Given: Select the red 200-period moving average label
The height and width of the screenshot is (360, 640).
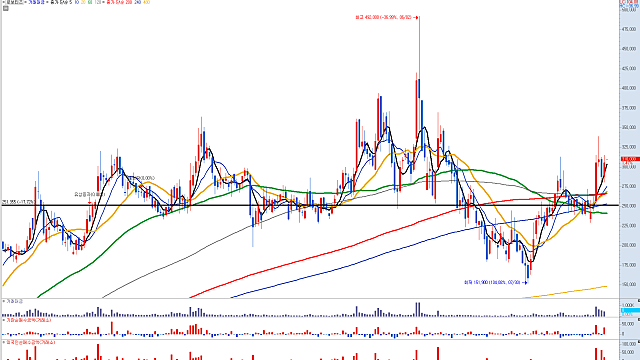Looking at the screenshot, I should pos(119,2).
